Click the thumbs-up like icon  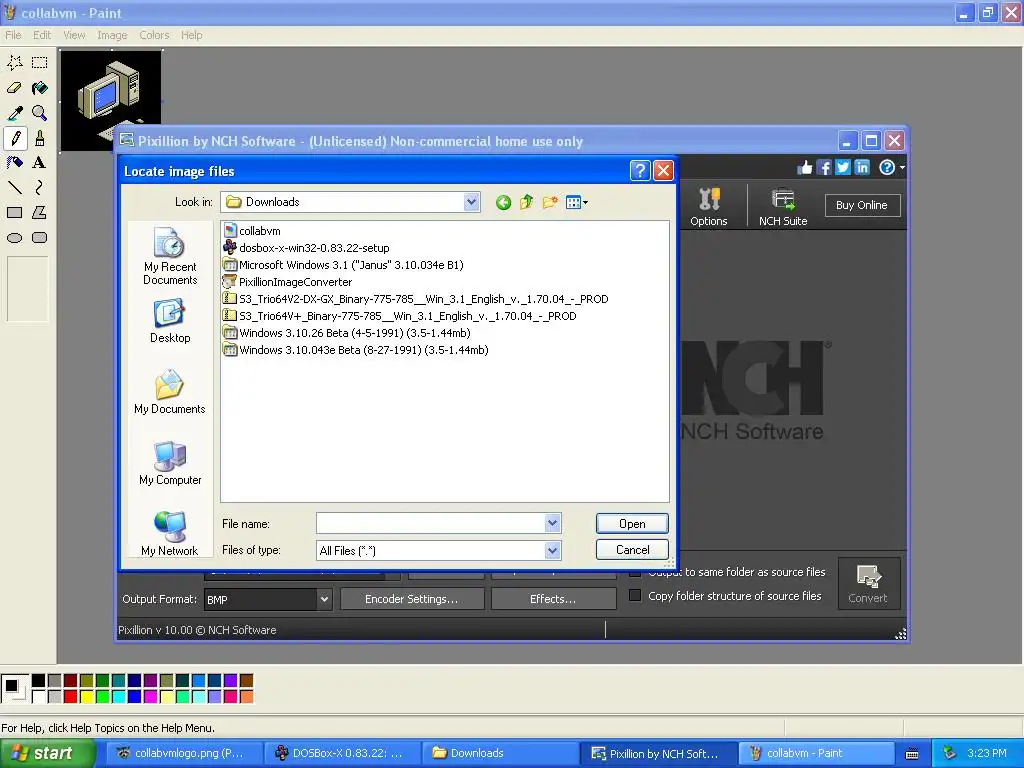click(x=805, y=168)
